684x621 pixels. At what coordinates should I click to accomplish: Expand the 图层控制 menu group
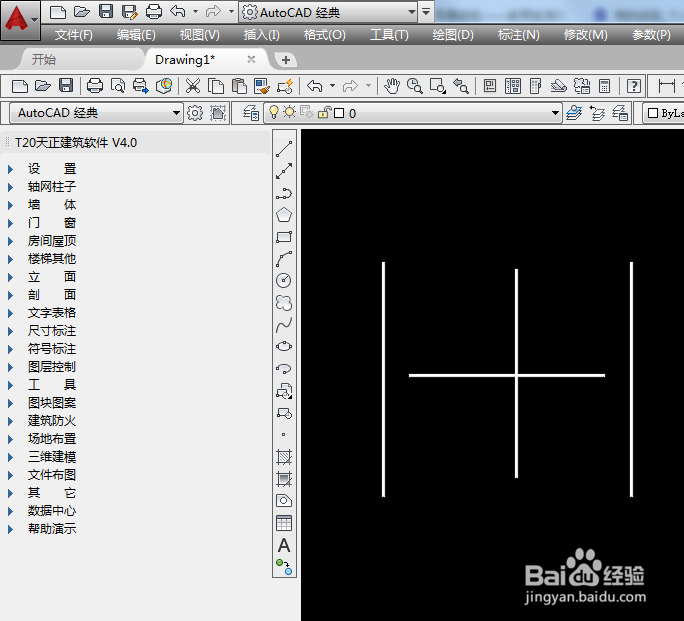[10, 367]
